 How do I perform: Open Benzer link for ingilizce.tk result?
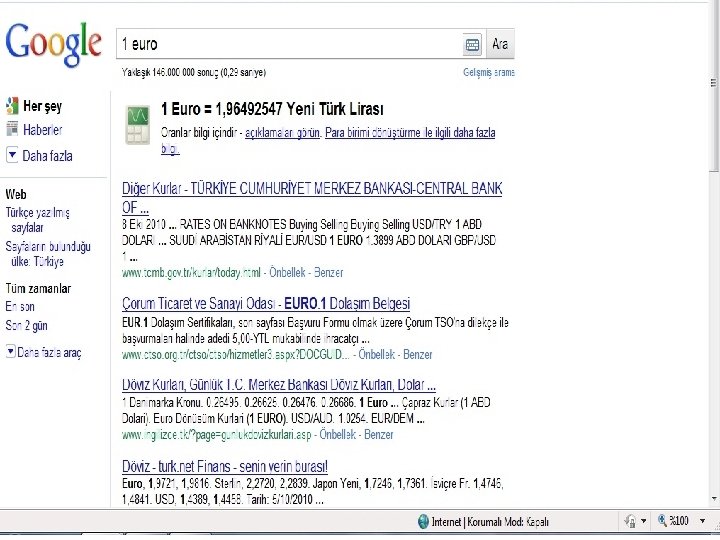coord(378,434)
